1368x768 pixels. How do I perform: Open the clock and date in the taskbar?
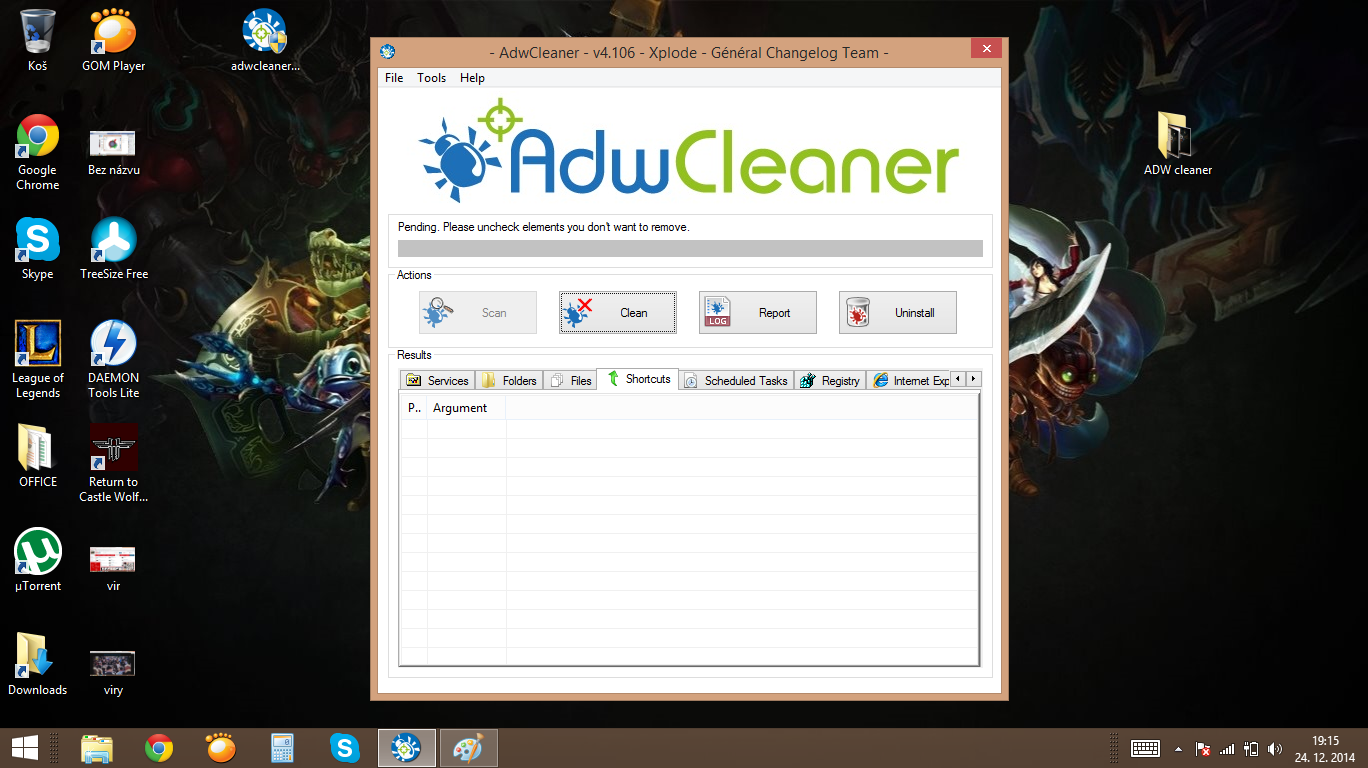(x=1324, y=748)
